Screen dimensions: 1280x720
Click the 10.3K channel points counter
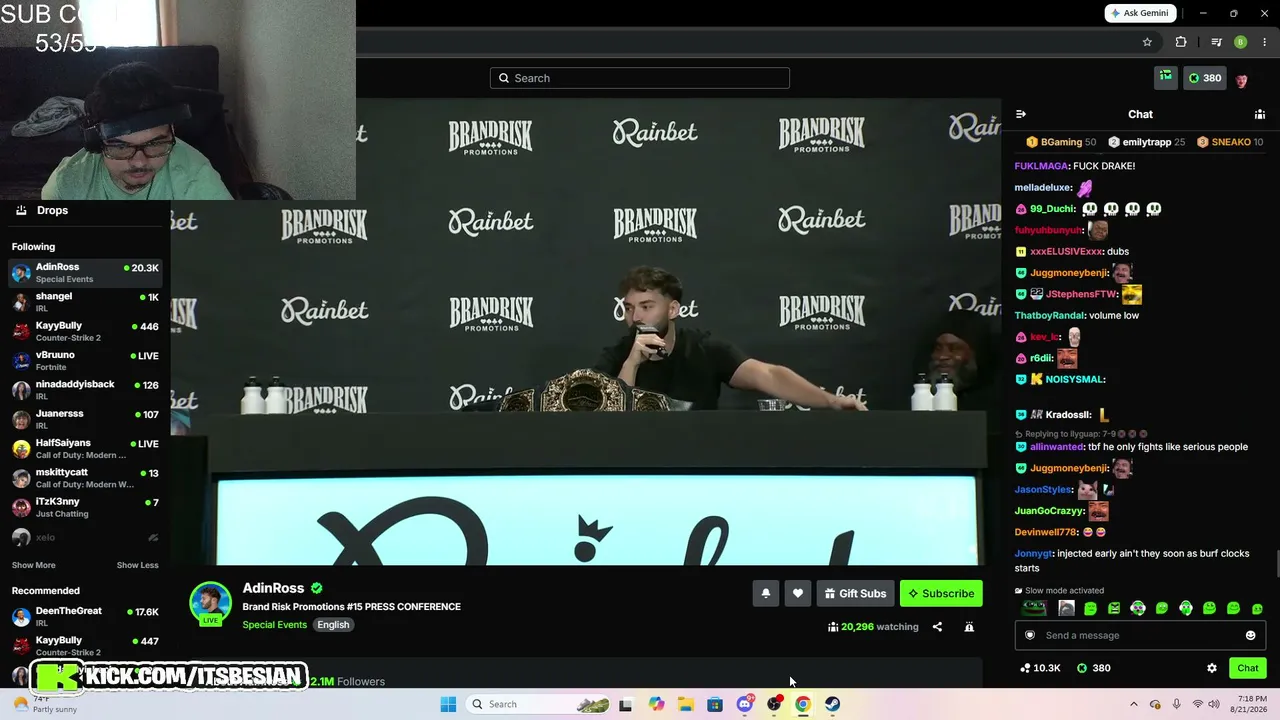point(1040,668)
